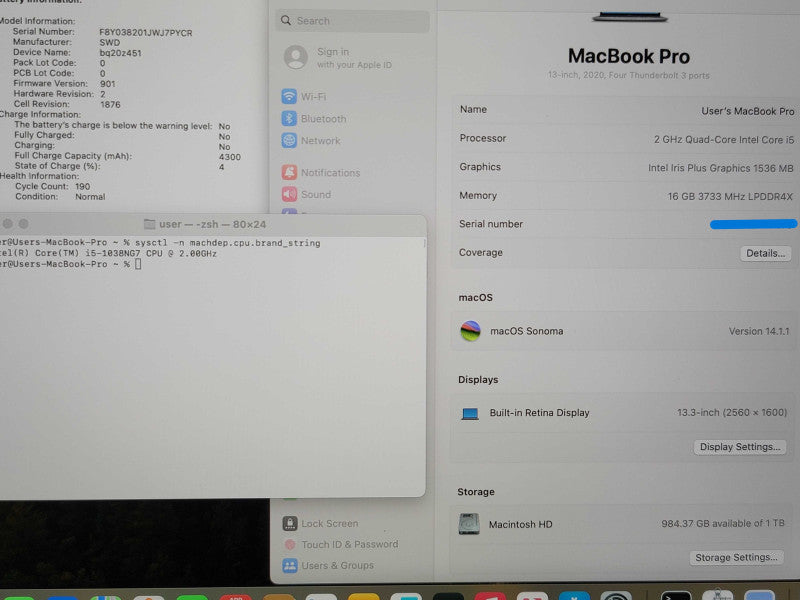Click 'Macintosh HD' storage name

(520, 524)
